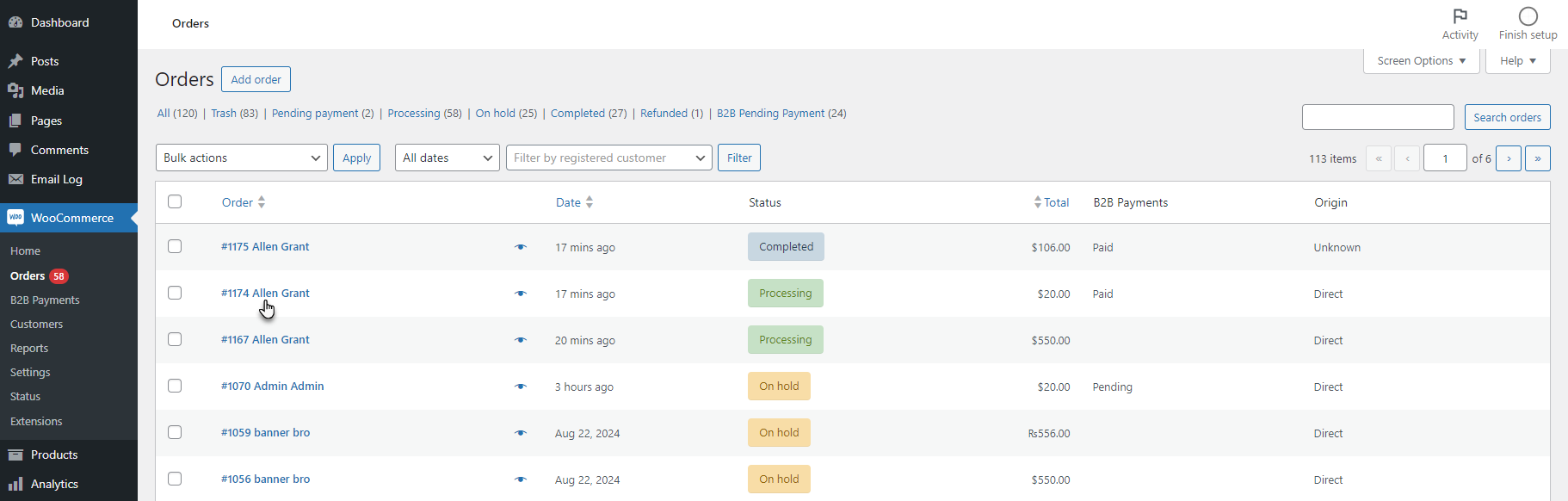1568x501 pixels.
Task: Click the order search input field
Action: coord(1378,117)
